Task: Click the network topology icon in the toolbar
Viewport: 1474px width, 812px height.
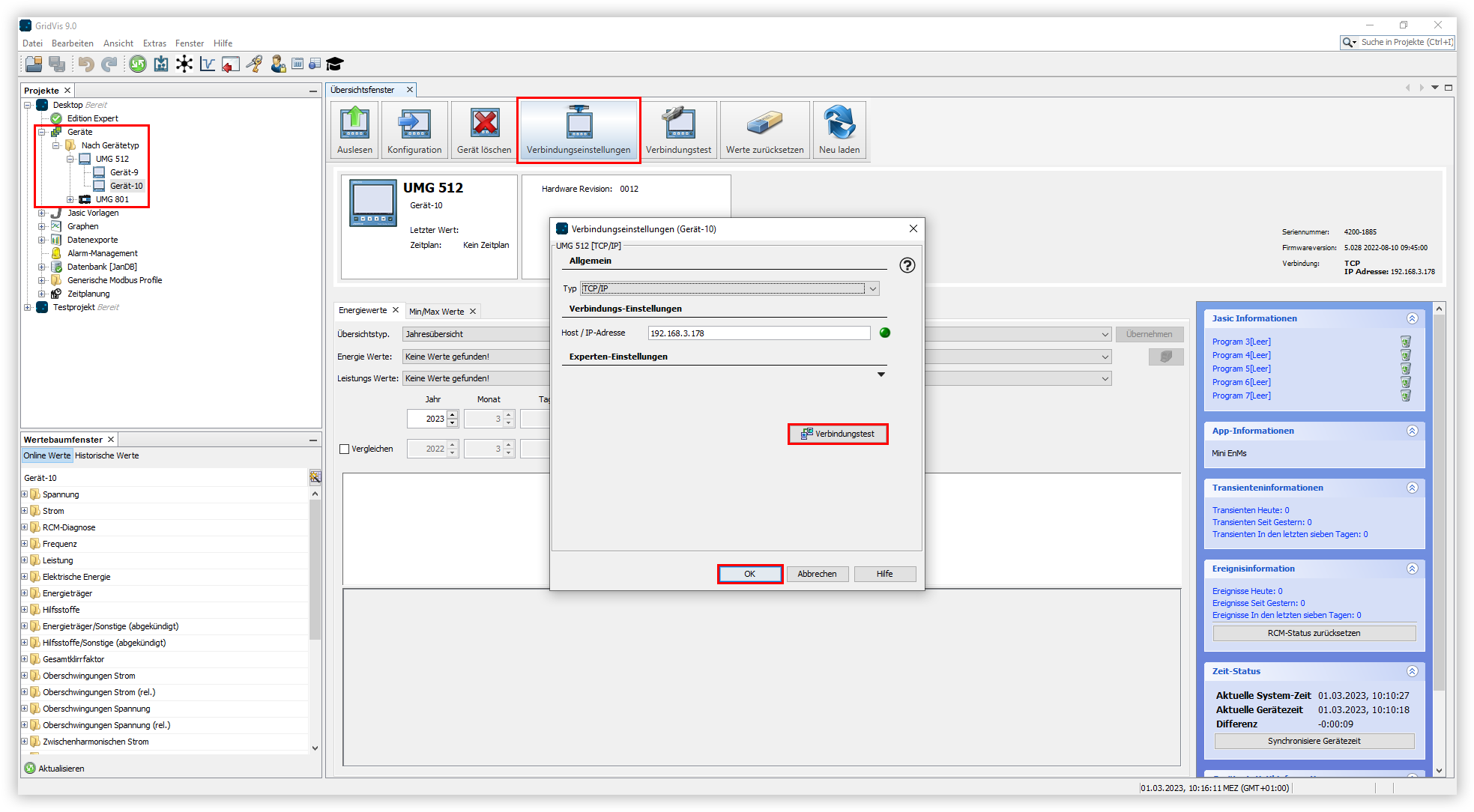Action: point(184,64)
